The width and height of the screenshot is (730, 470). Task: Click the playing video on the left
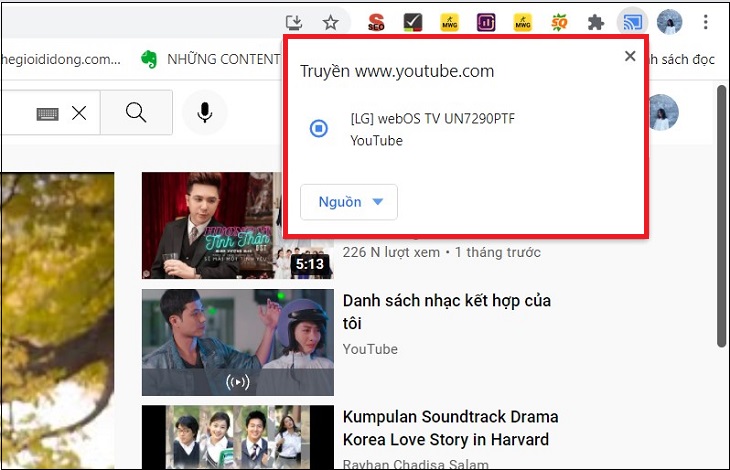(58, 320)
